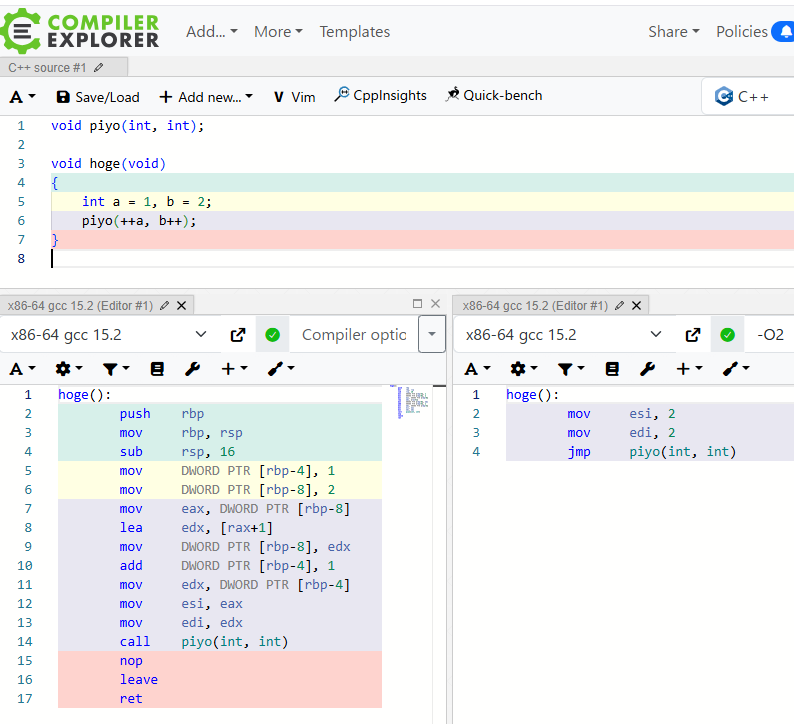This screenshot has width=794, height=724.
Task: Click the Compiler Explorer logo
Action: click(80, 31)
